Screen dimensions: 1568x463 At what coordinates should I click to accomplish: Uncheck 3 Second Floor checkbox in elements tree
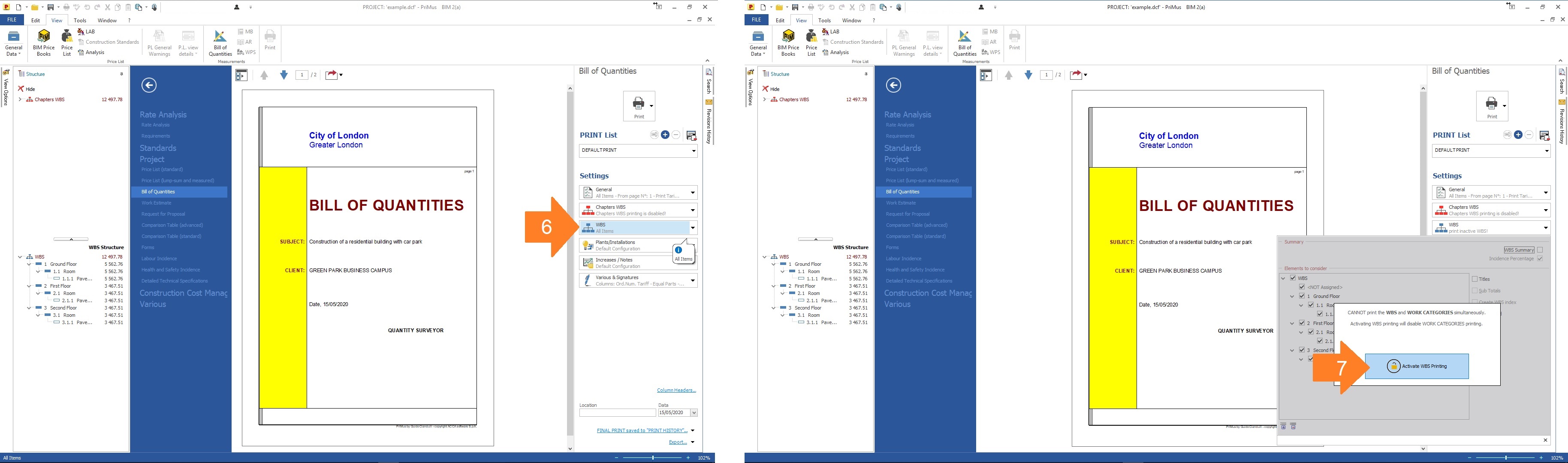(x=1302, y=350)
